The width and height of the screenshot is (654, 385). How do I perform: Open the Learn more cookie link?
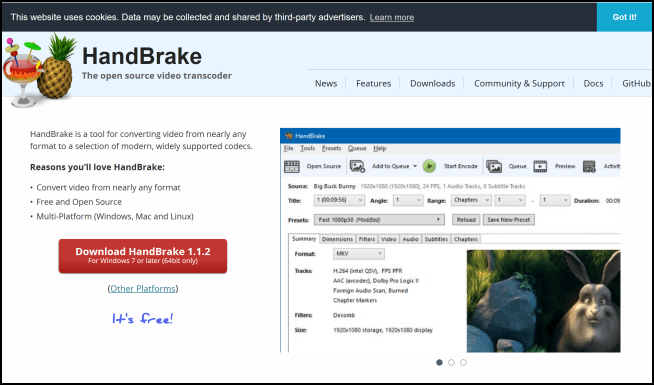(x=392, y=18)
